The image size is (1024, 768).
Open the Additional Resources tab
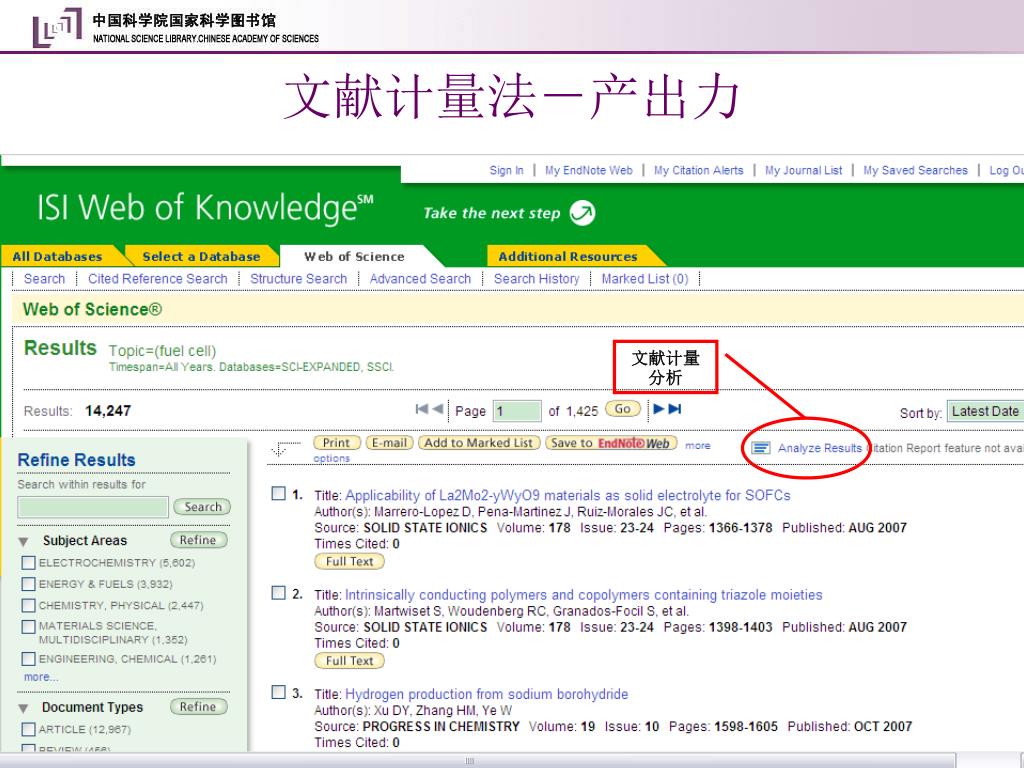(568, 257)
